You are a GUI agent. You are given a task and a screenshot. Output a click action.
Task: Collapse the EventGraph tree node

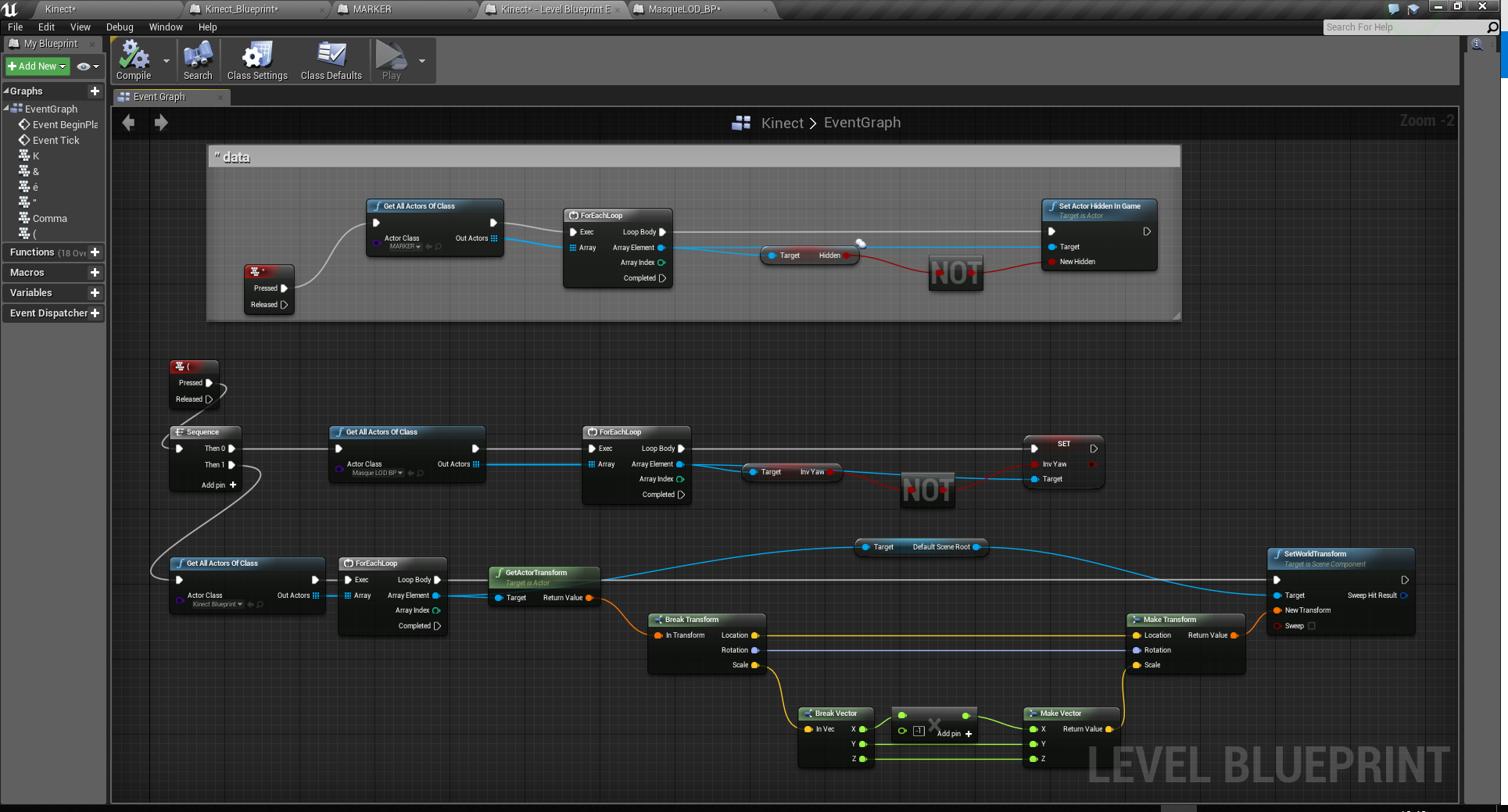[x=6, y=109]
